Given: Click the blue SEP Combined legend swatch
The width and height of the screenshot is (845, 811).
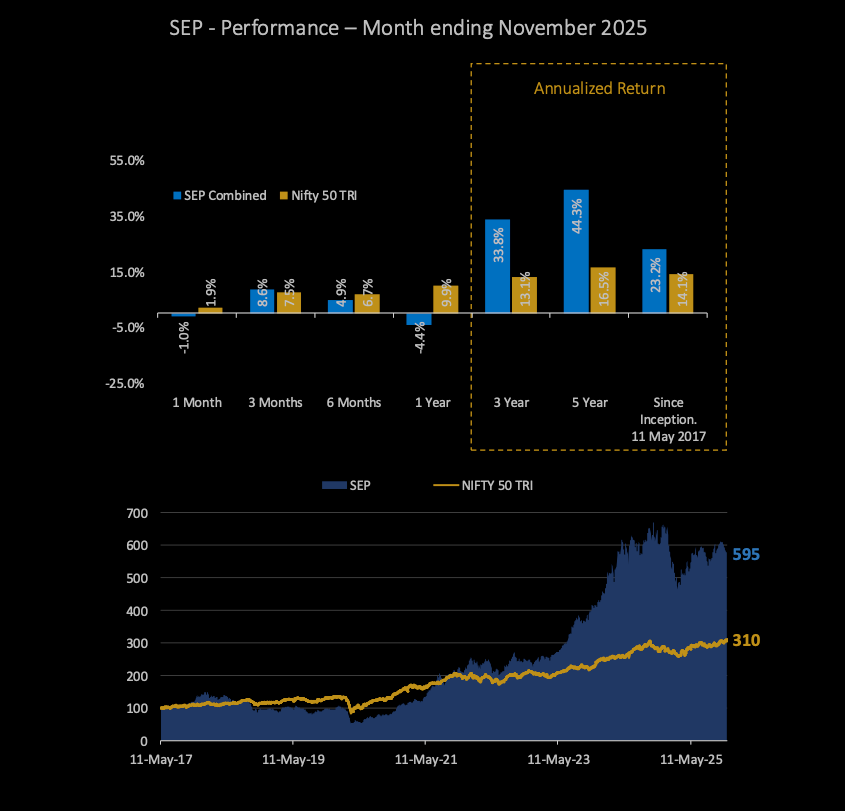Looking at the screenshot, I should pos(178,196).
